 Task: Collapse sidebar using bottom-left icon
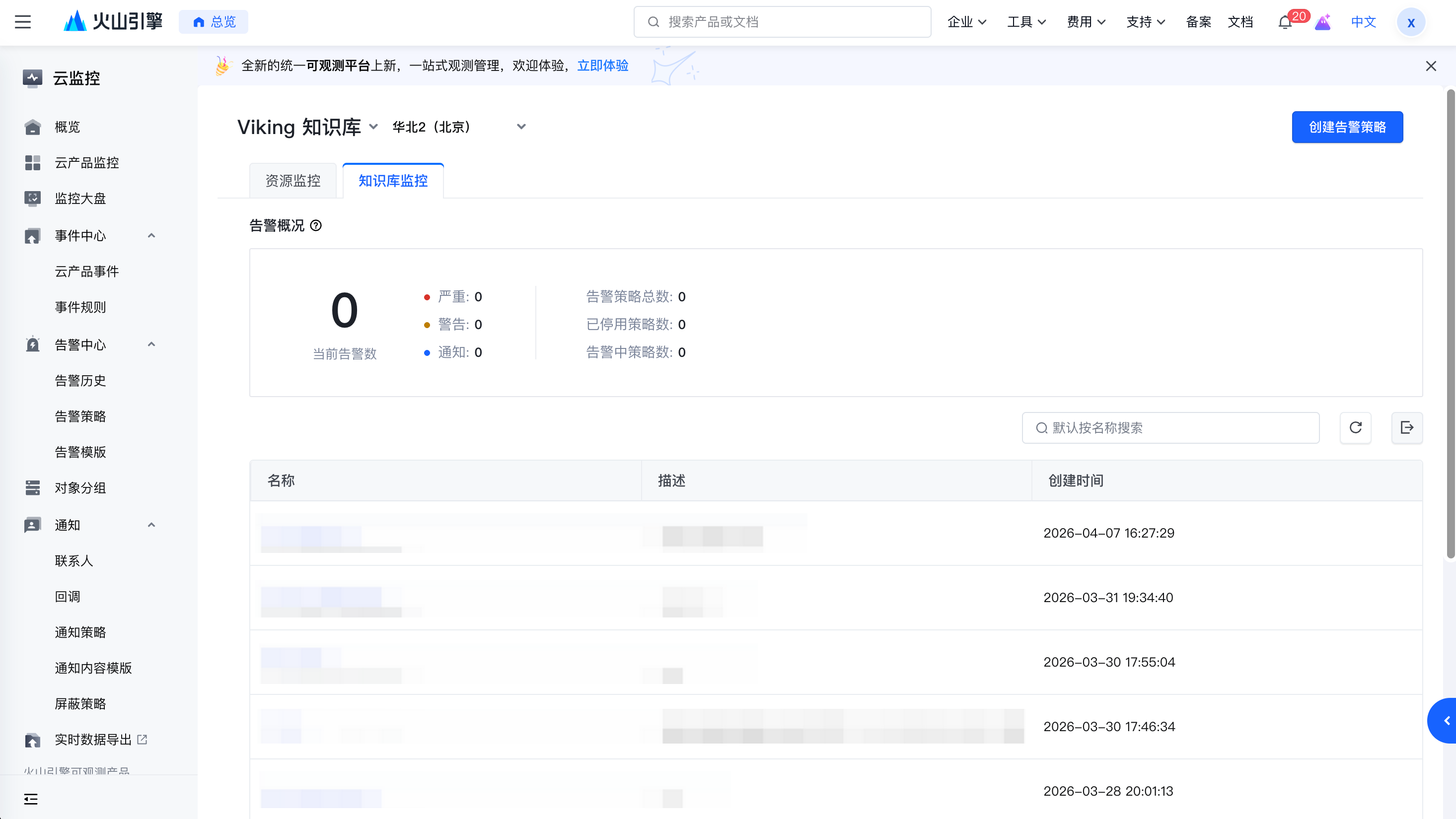[31, 799]
